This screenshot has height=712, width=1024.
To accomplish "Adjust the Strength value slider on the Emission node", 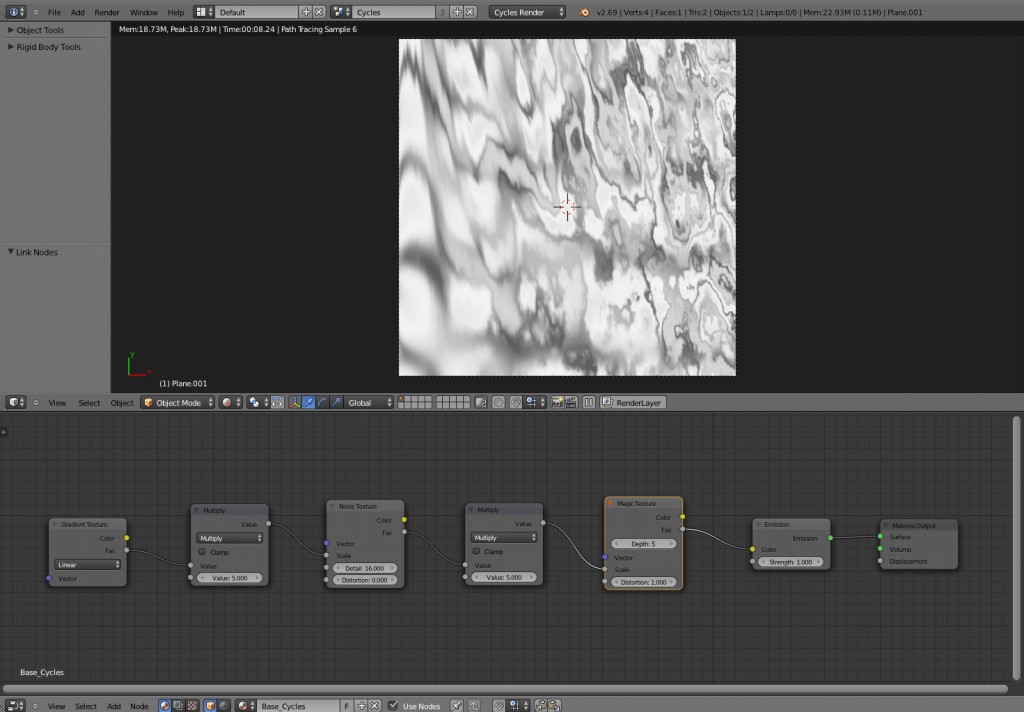I will [x=790, y=561].
